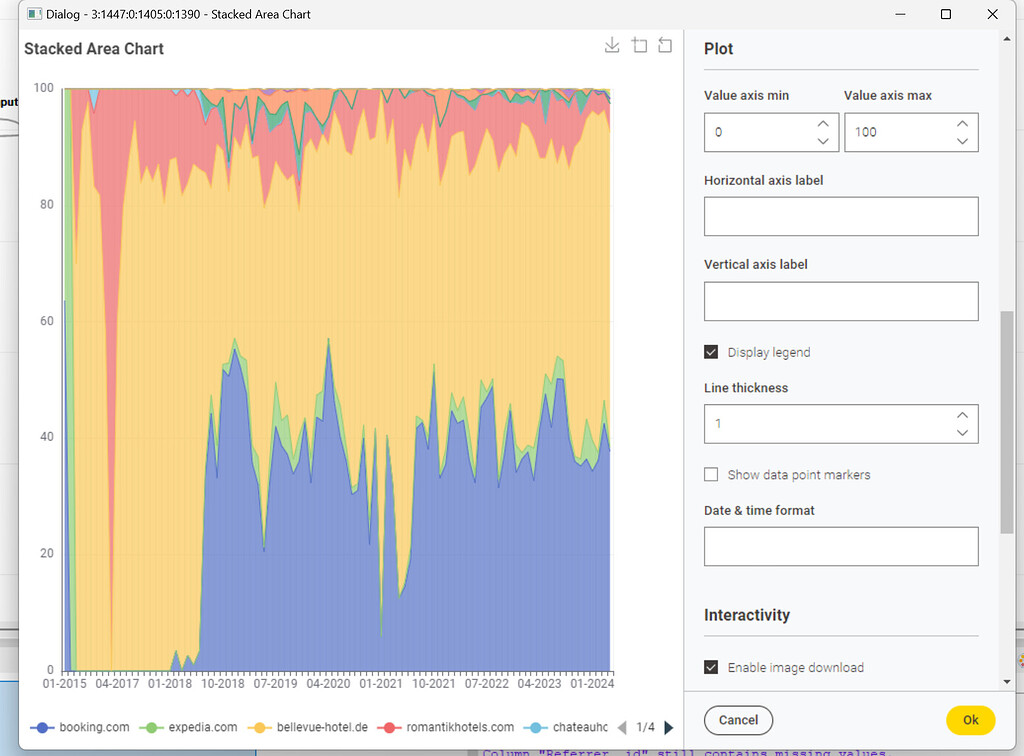Viewport: 1024px width, 756px height.
Task: Increase Line thickness with up arrow
Action: click(x=962, y=415)
